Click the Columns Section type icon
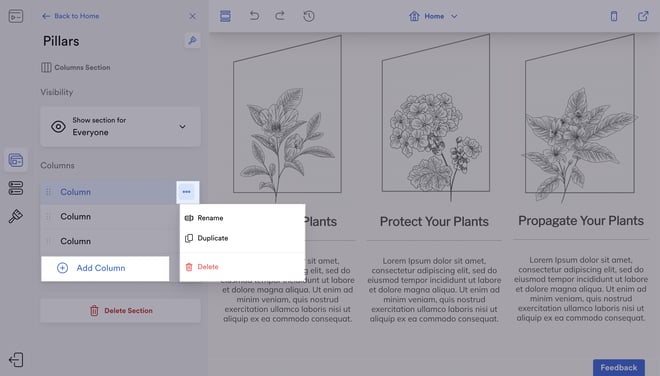 (46, 67)
